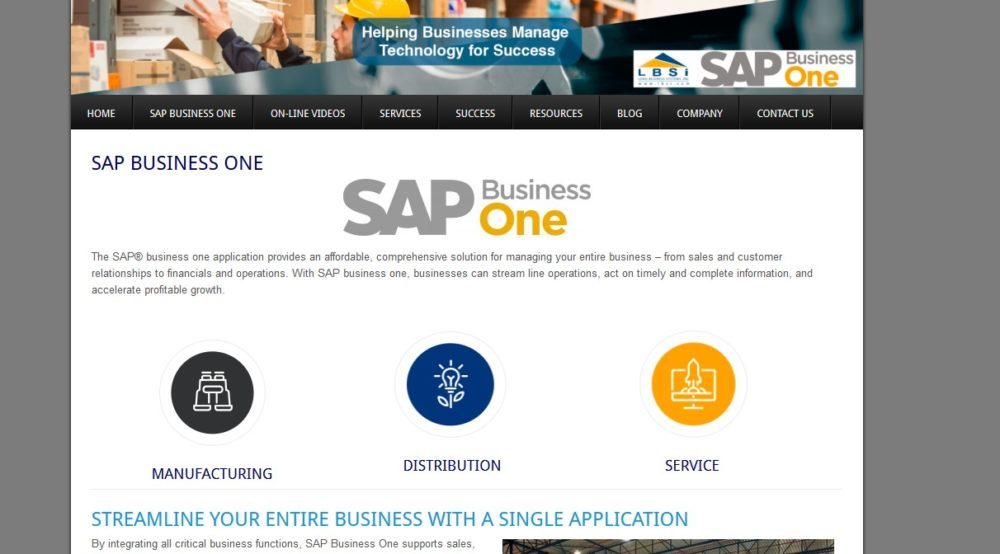Click the DISTRIBUTION heading link
Viewport: 1000px width, 554px height.
pos(452,465)
